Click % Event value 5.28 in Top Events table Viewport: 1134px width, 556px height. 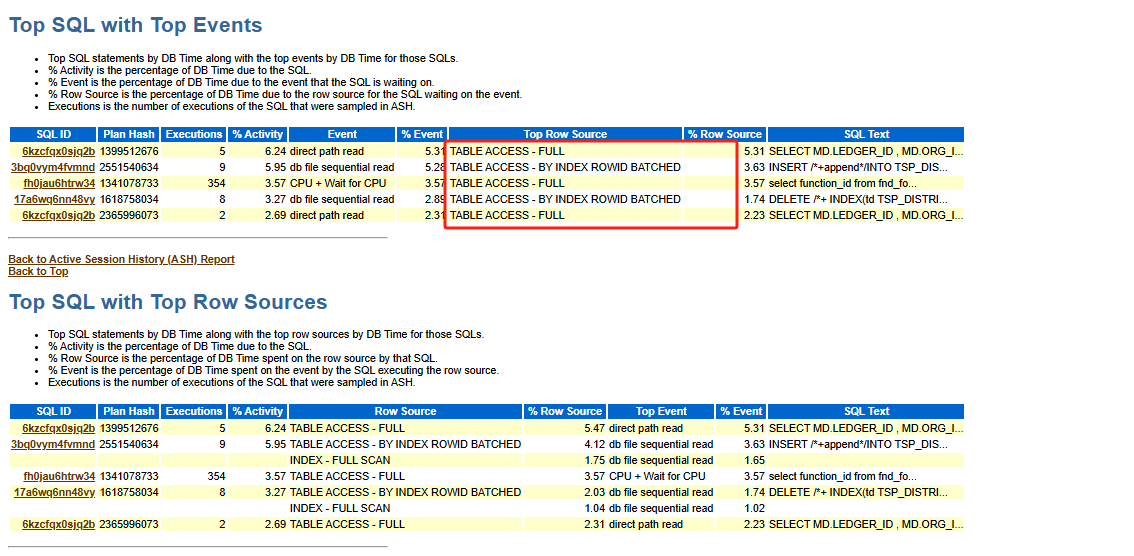[x=434, y=167]
